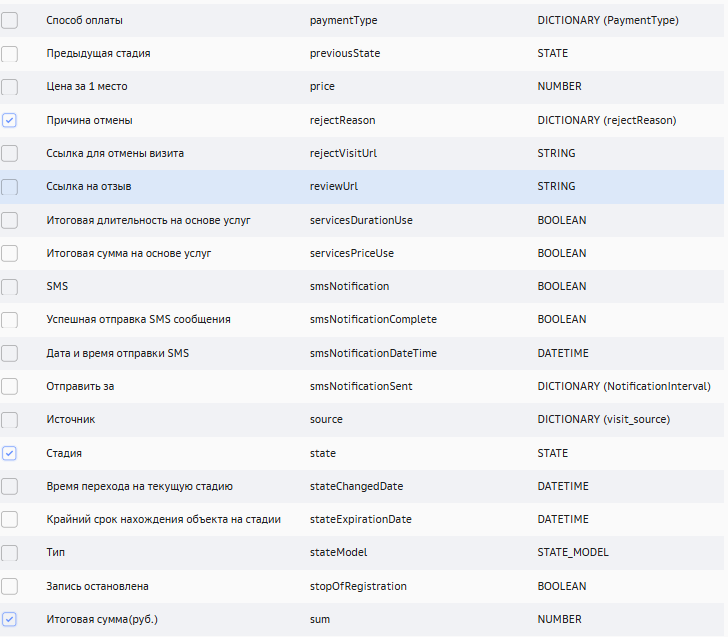Click 'Время перехода на текущую стадию' label
Image resolution: width=728 pixels, height=637 pixels.
pos(139,486)
